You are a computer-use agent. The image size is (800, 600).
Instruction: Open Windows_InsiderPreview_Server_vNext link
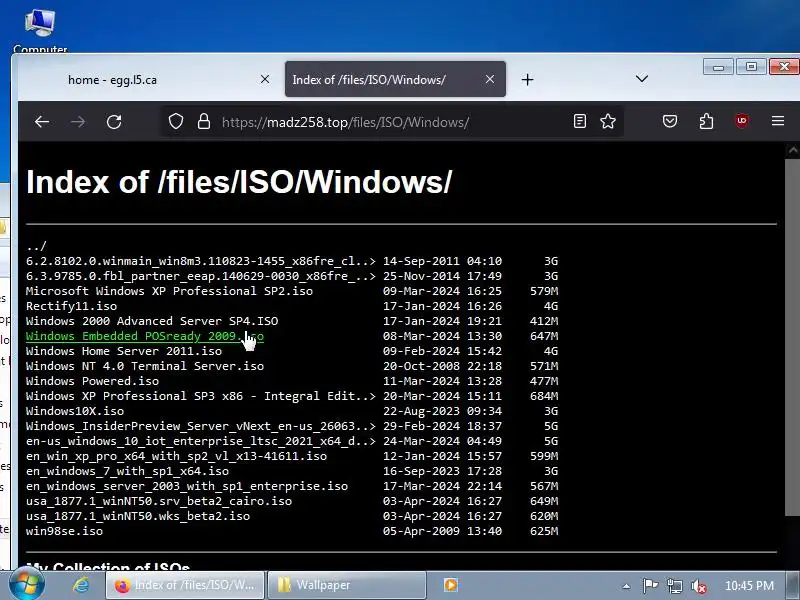201,426
